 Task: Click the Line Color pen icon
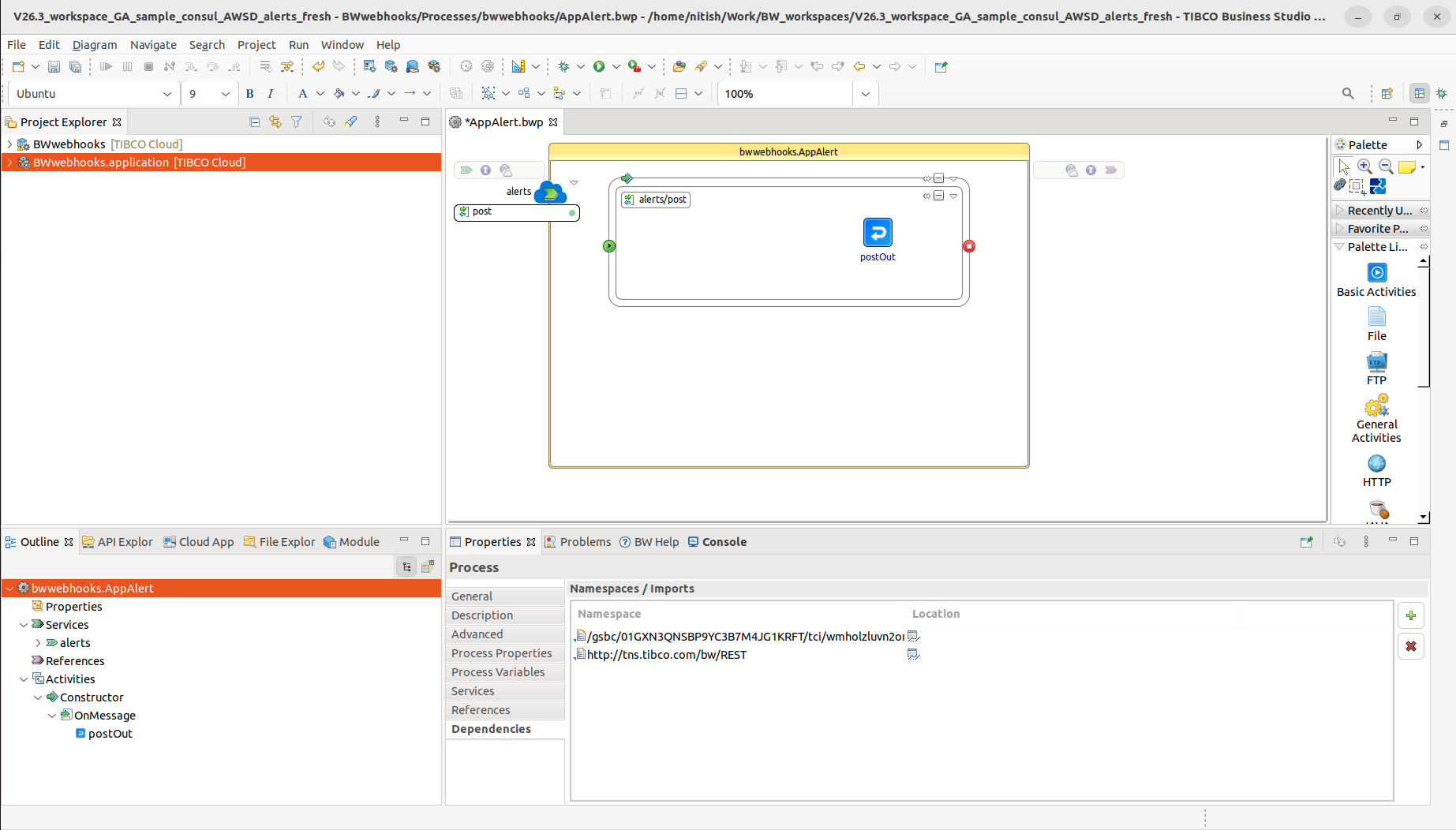375,94
